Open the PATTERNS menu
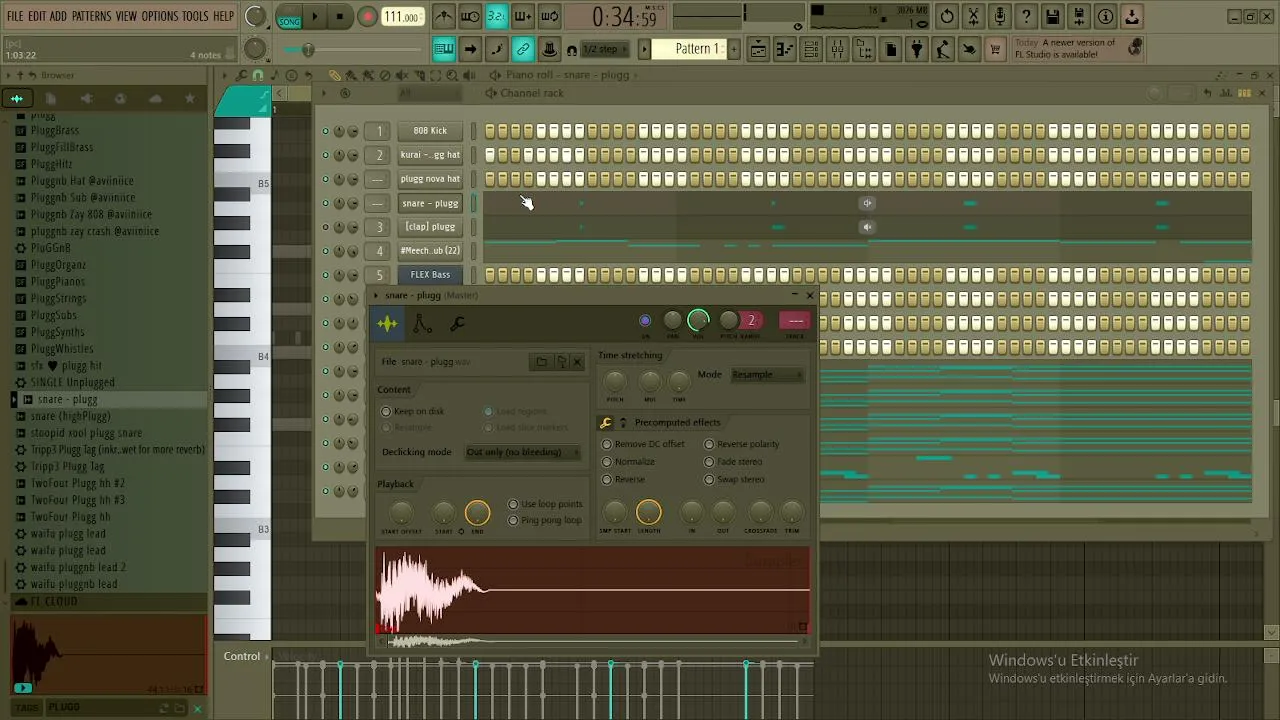This screenshot has width=1280, height=720. [91, 16]
